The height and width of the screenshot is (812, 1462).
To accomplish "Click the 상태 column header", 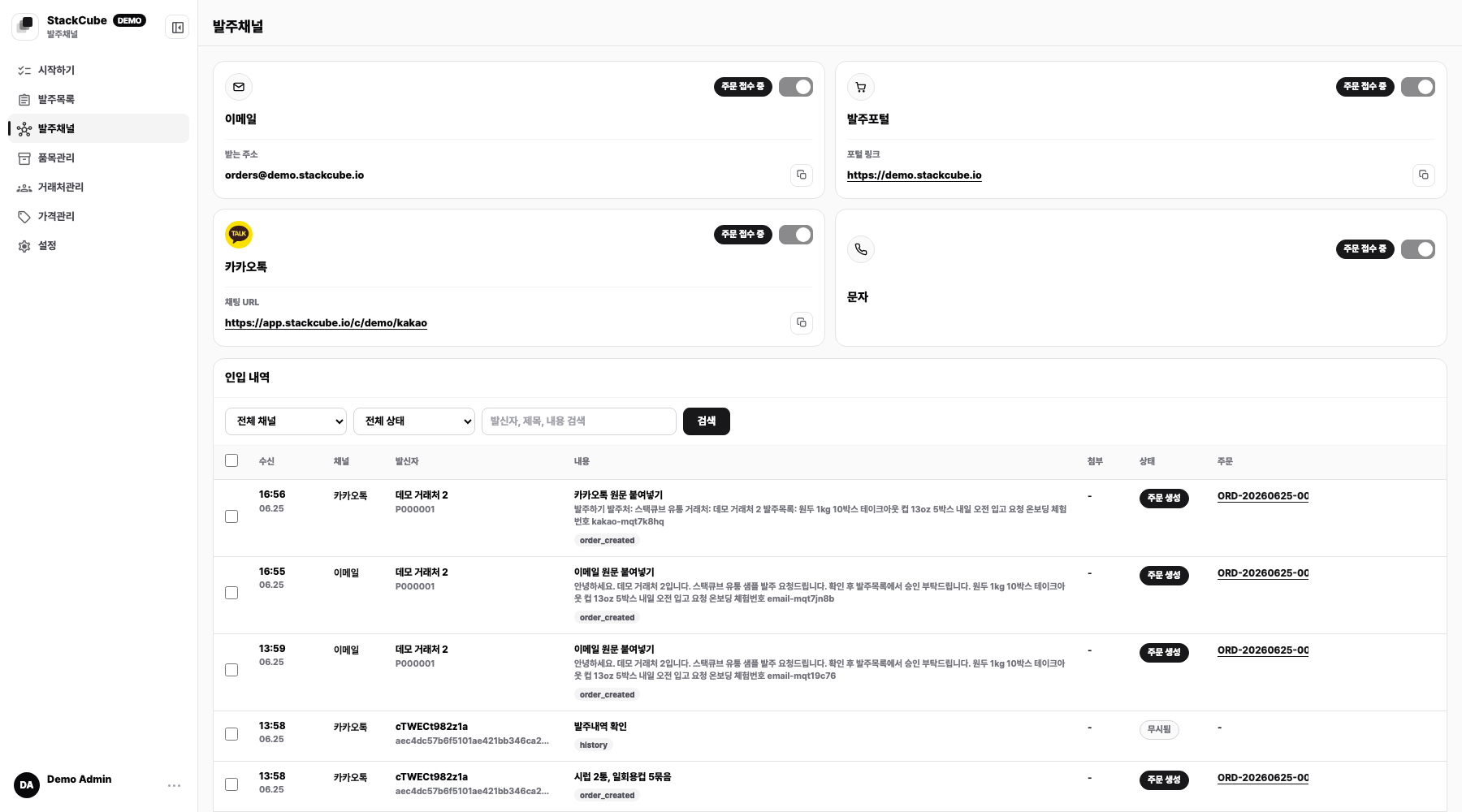I will pyautogui.click(x=1147, y=461).
